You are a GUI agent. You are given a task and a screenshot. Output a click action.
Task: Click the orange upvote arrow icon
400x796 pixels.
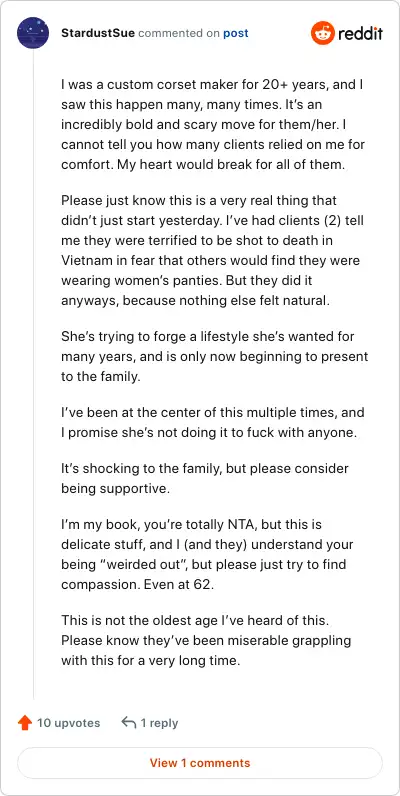(x=24, y=723)
